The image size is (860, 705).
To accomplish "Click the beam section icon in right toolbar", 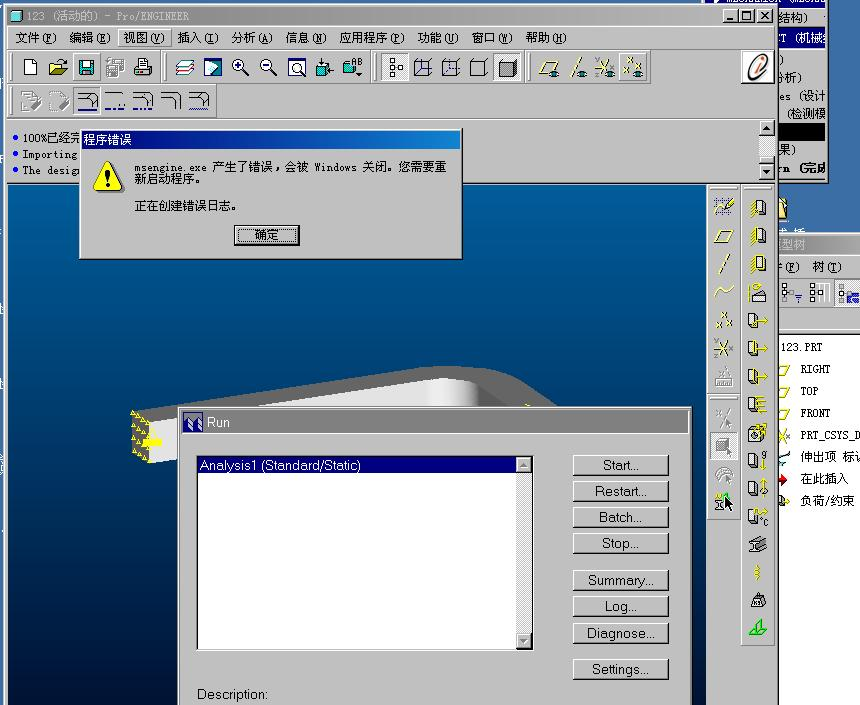I will coord(758,544).
